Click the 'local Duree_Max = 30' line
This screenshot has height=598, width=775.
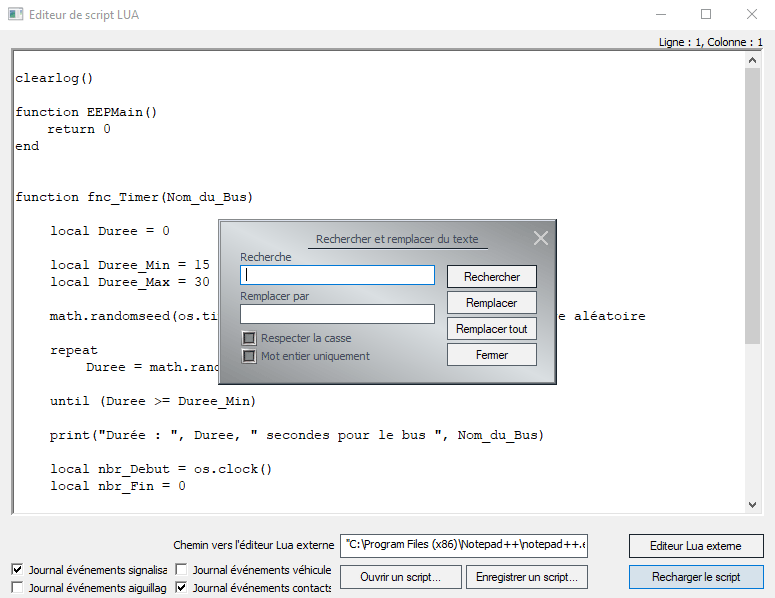tap(130, 282)
